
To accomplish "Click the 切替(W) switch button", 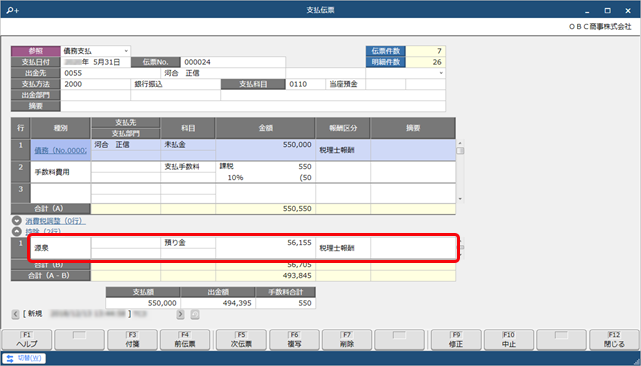I will tap(24, 359).
